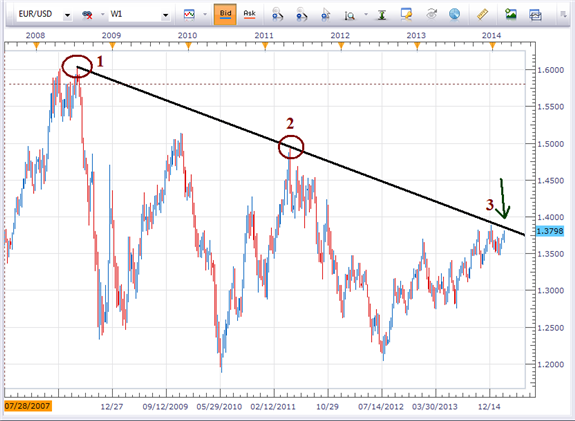The height and width of the screenshot is (421, 575).
Task: Click the save chart as image icon
Action: pos(510,14)
